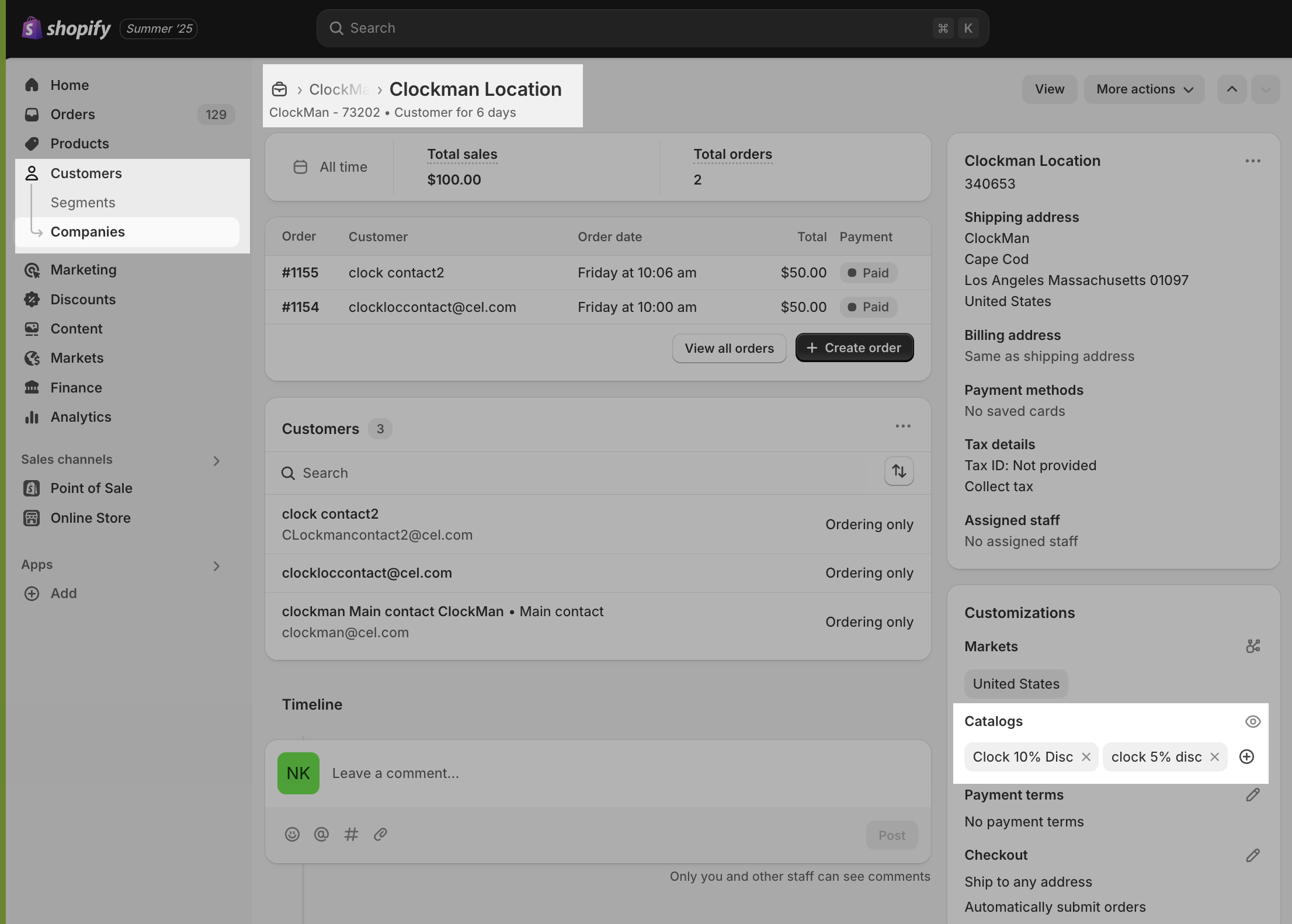Click the Summer '25 edition badge

(x=159, y=29)
